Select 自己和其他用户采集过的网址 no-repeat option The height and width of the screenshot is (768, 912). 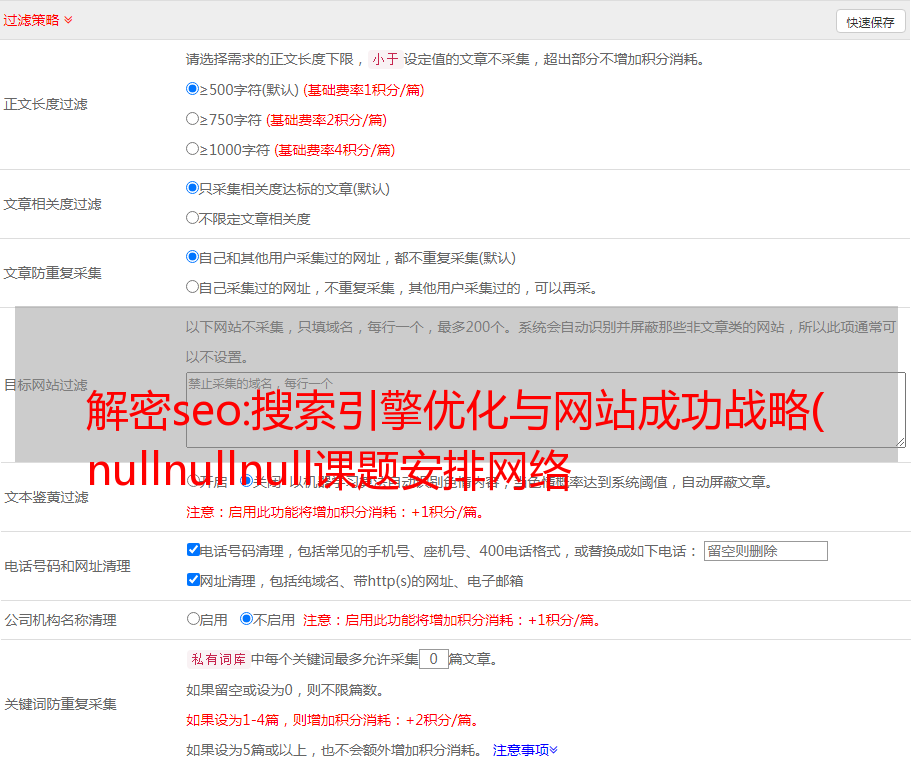[x=193, y=257]
